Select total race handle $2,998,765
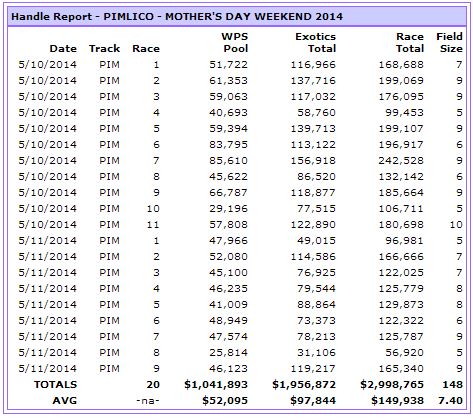This screenshot has width=473, height=418. [x=392, y=385]
